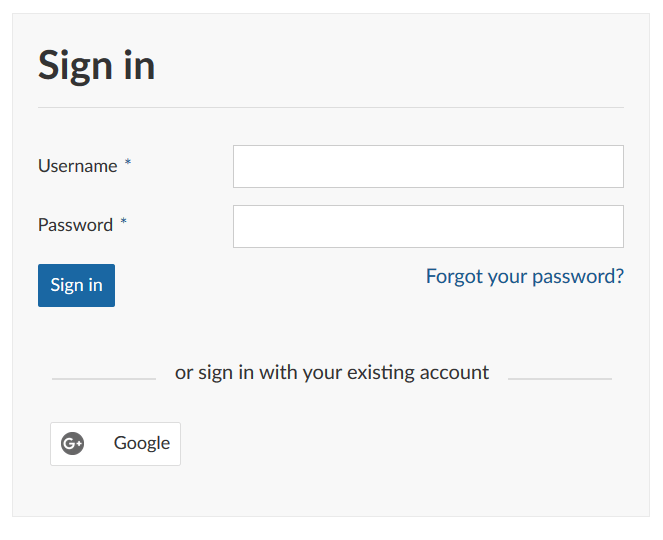
Task: Click the asterisk next to Password
Action: pos(124,224)
